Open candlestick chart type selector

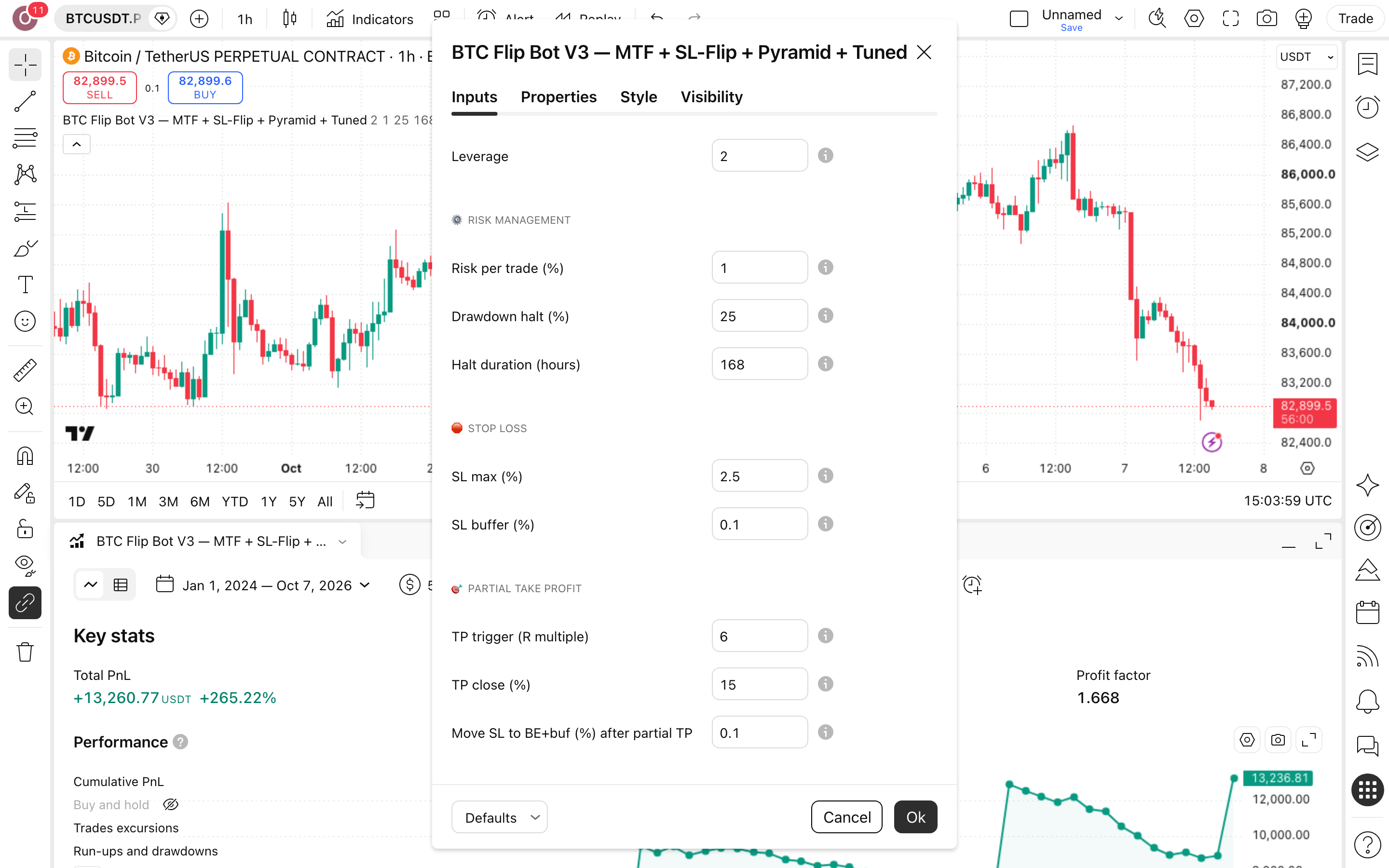[x=289, y=19]
